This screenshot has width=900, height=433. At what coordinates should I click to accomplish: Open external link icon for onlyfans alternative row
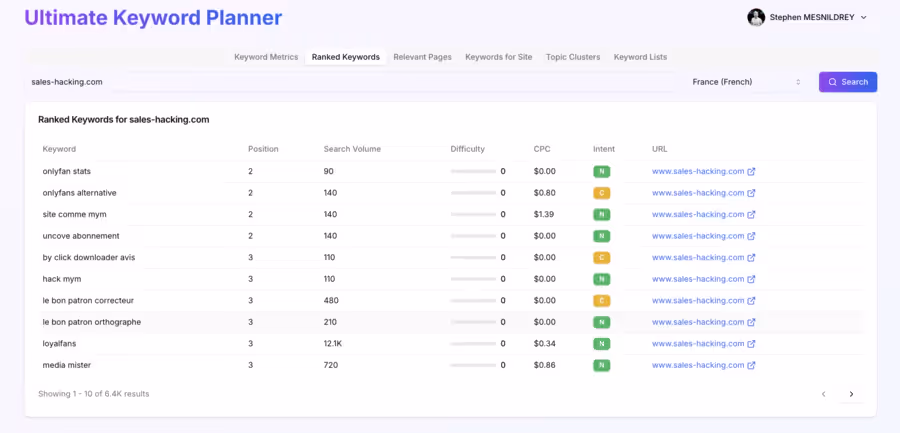pyautogui.click(x=751, y=193)
